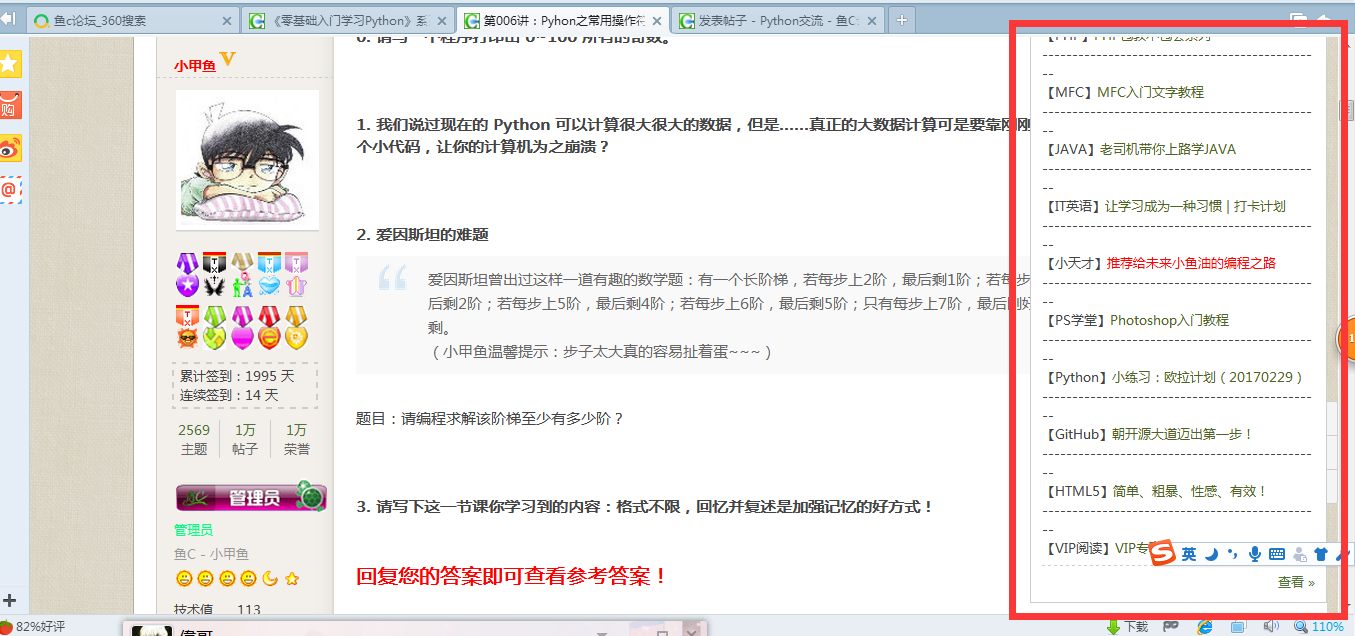This screenshot has height=636, width=1355.
Task: Click the 查看 » link
Action: tap(1296, 582)
